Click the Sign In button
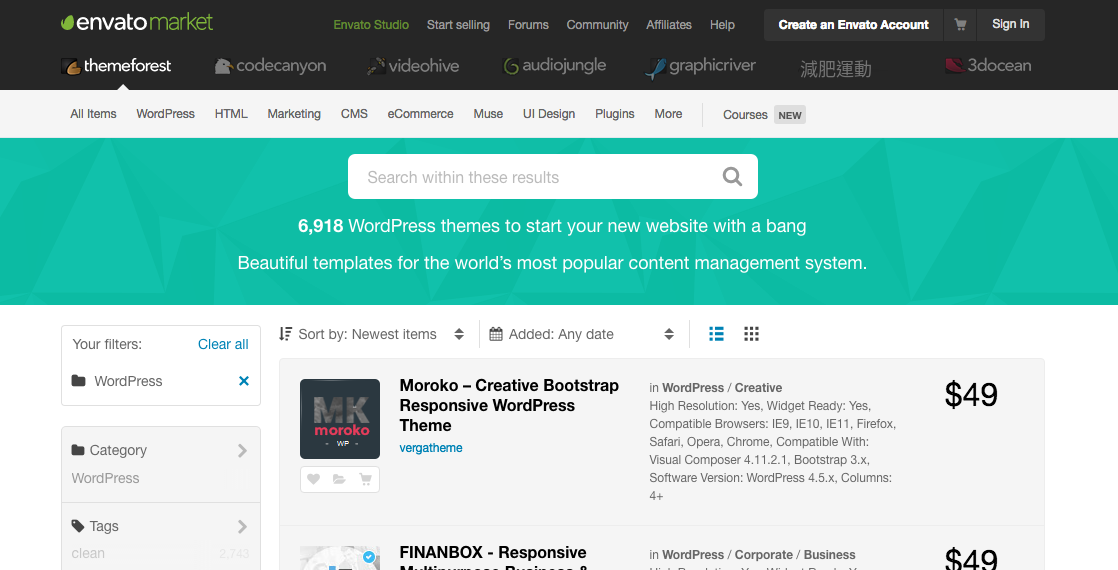 1010,24
